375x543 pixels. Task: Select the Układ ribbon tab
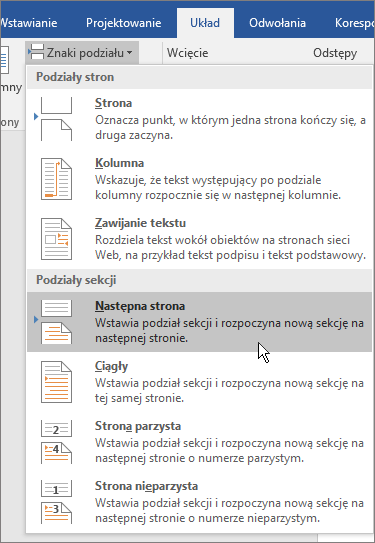205,23
